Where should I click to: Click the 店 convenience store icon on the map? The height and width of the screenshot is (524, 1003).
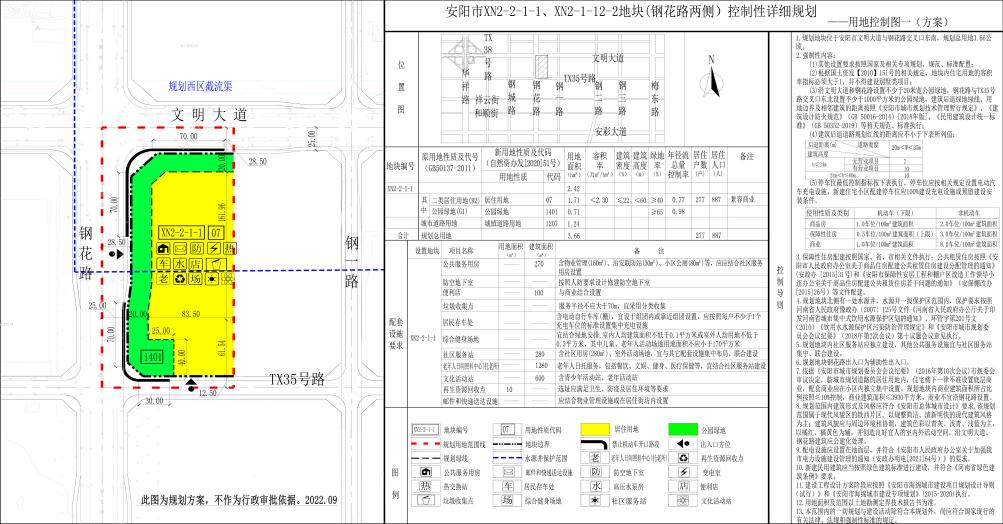tap(196, 264)
